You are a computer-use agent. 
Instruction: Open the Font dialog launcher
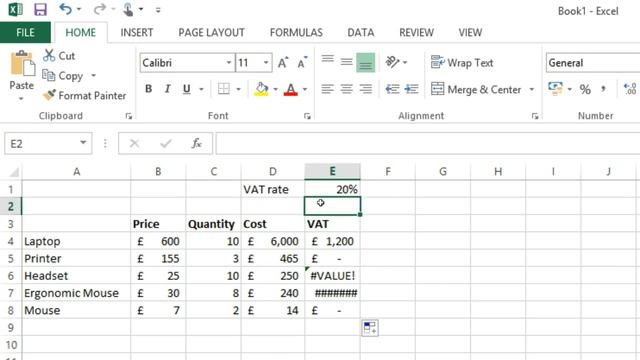pos(307,116)
